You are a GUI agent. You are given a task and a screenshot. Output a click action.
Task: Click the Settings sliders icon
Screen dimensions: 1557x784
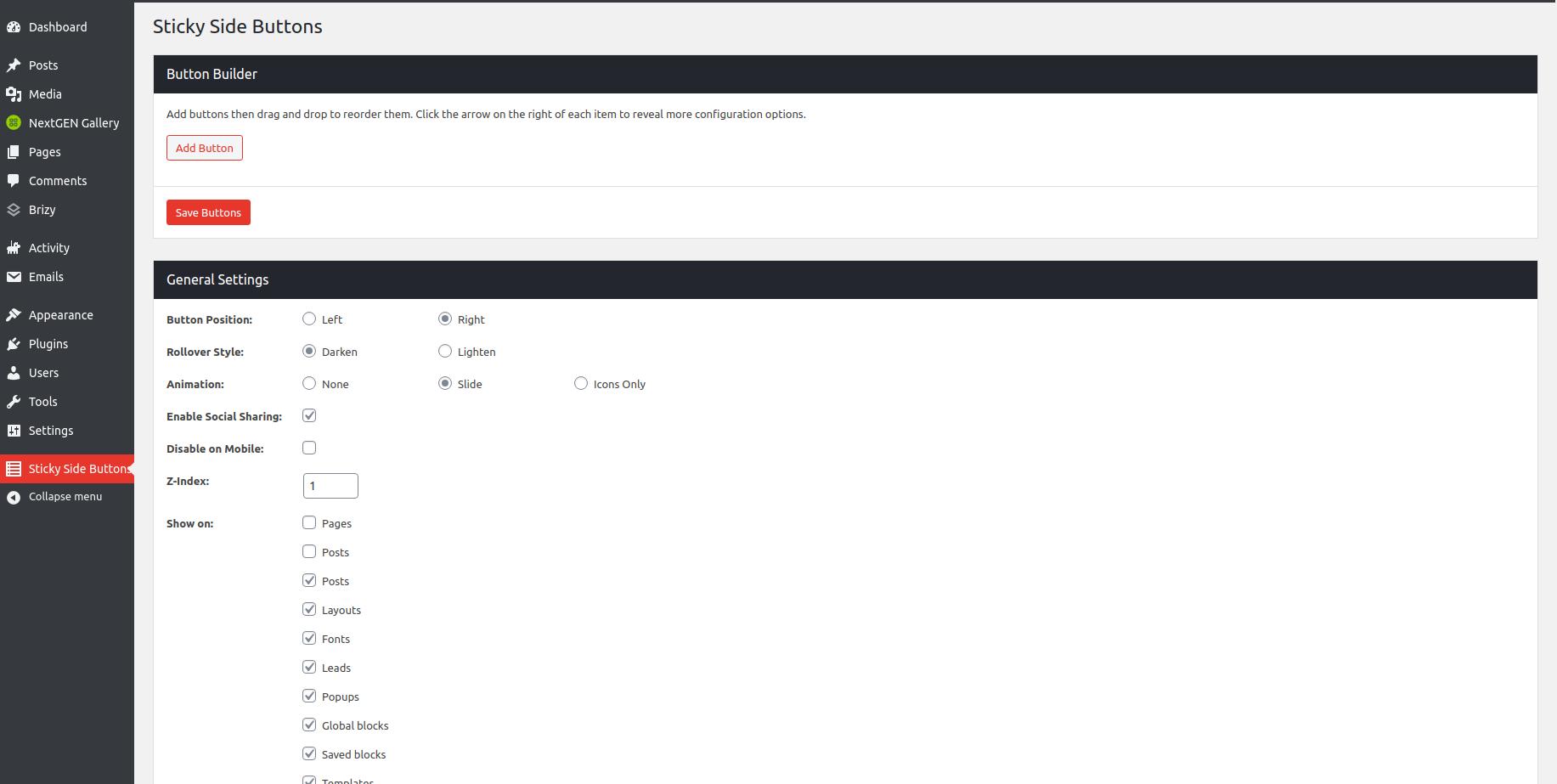point(14,431)
